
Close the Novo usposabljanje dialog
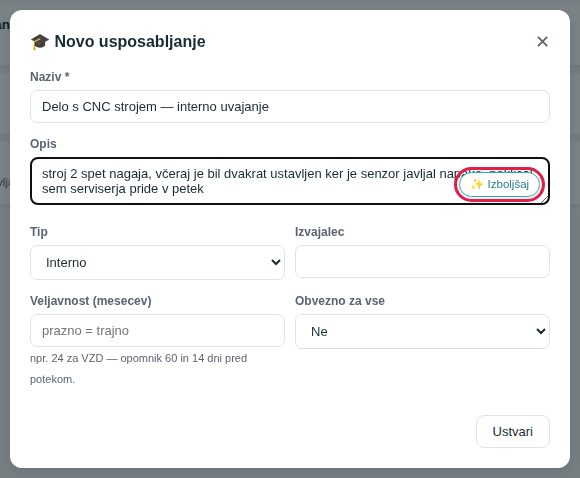click(x=542, y=41)
